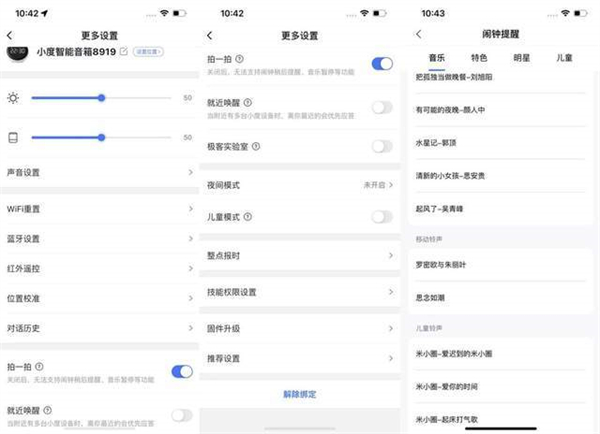Open the help icon next to 极客实验室
The width and height of the screenshot is (600, 434).
257,147
